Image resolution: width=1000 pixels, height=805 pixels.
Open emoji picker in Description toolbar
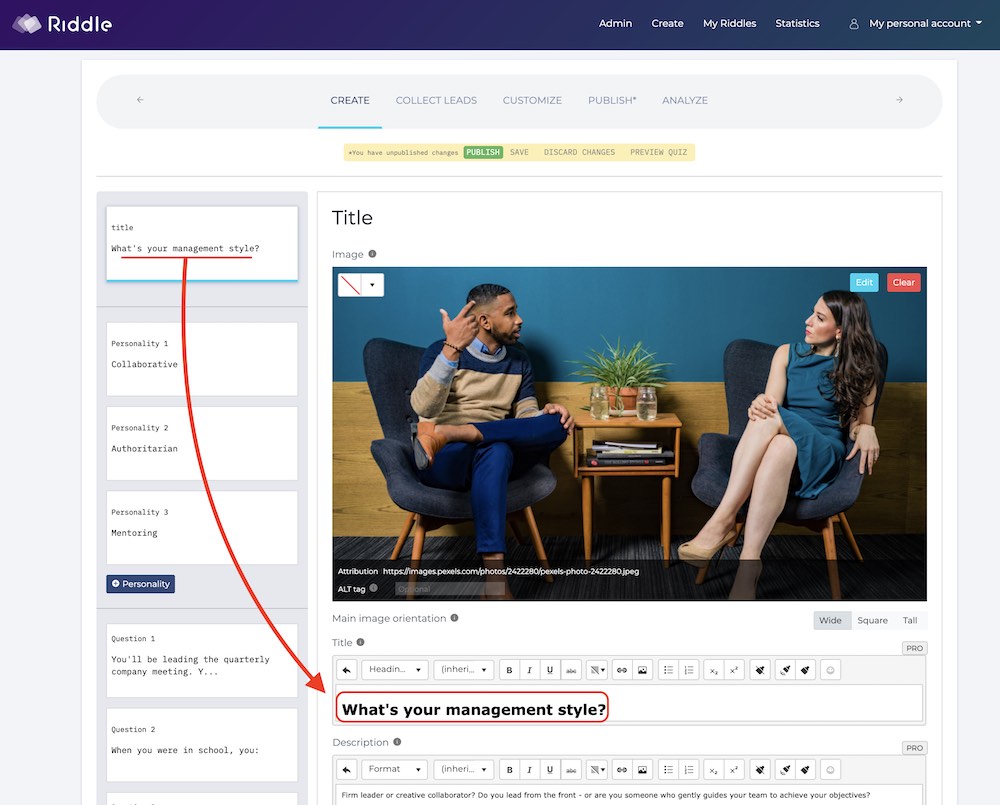tap(830, 769)
